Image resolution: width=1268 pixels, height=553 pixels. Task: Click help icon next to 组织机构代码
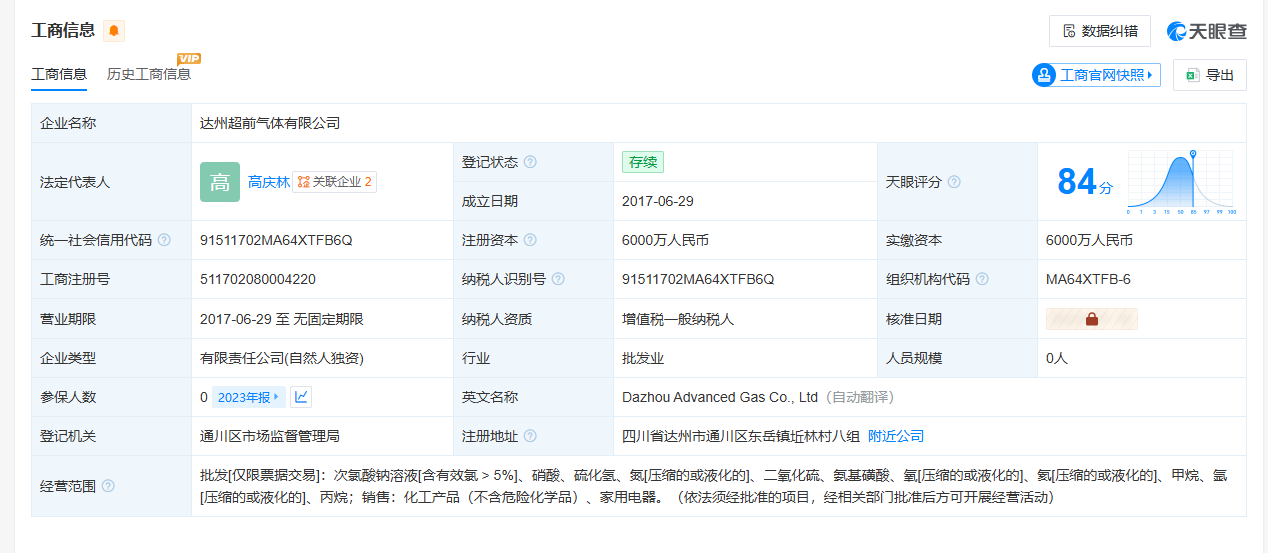pyautogui.click(x=982, y=279)
